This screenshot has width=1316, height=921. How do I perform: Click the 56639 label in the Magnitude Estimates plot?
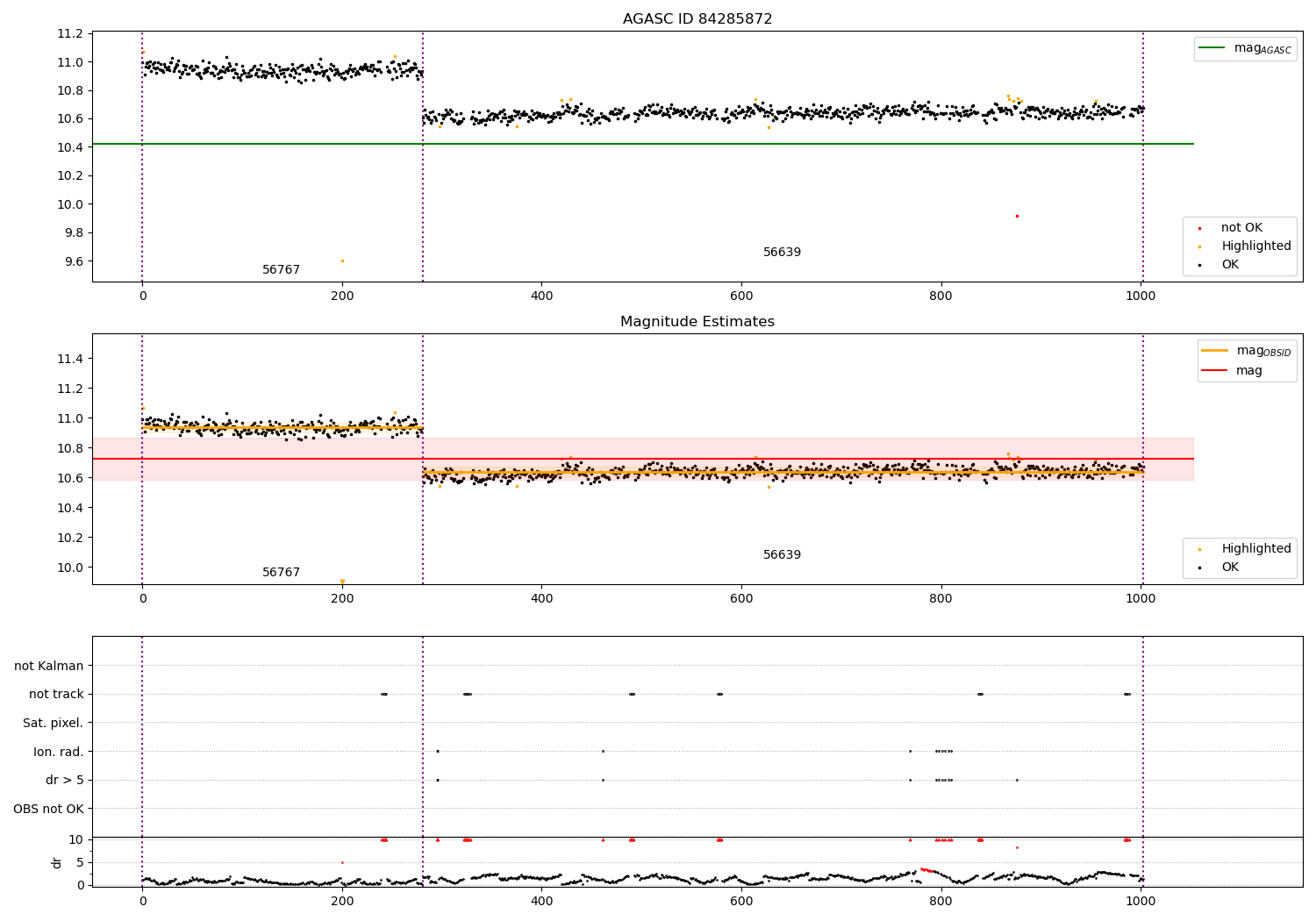tap(782, 555)
